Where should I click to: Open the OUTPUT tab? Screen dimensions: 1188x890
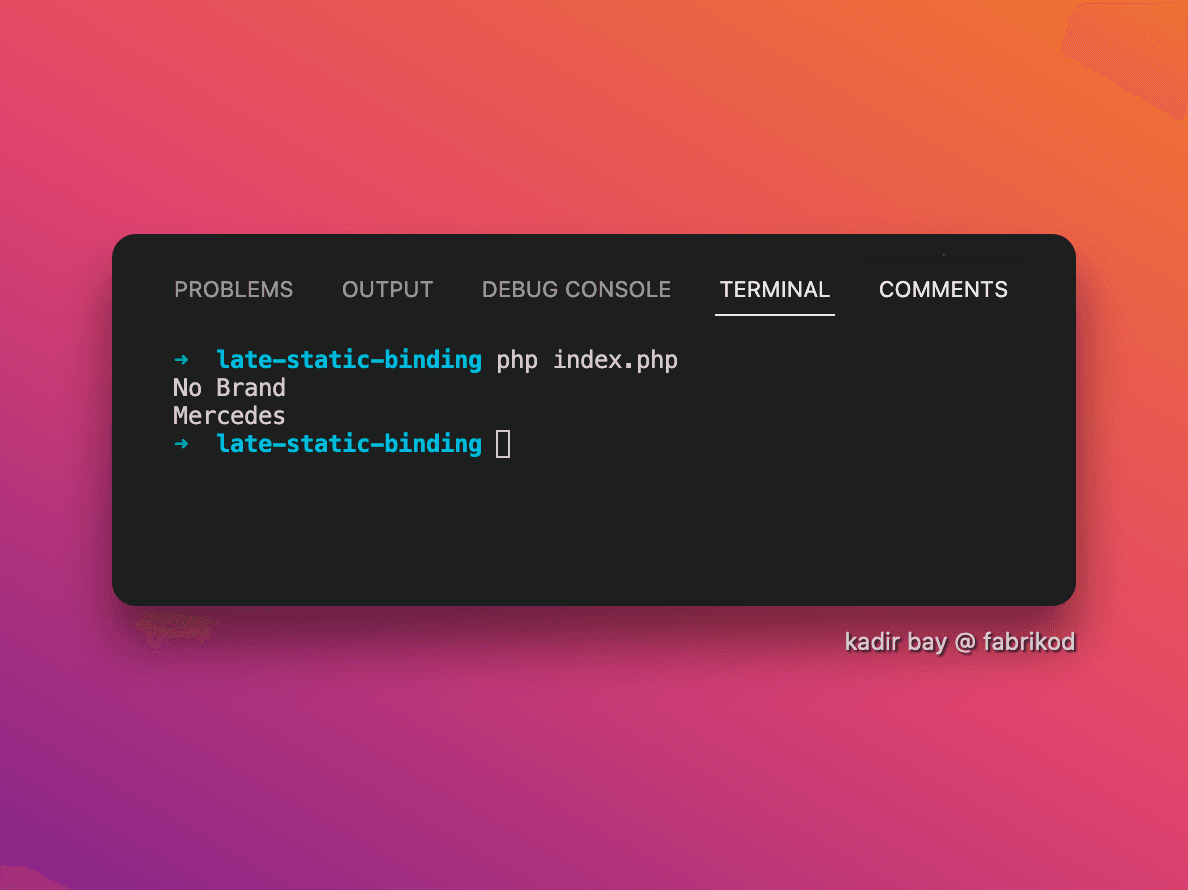pos(387,289)
